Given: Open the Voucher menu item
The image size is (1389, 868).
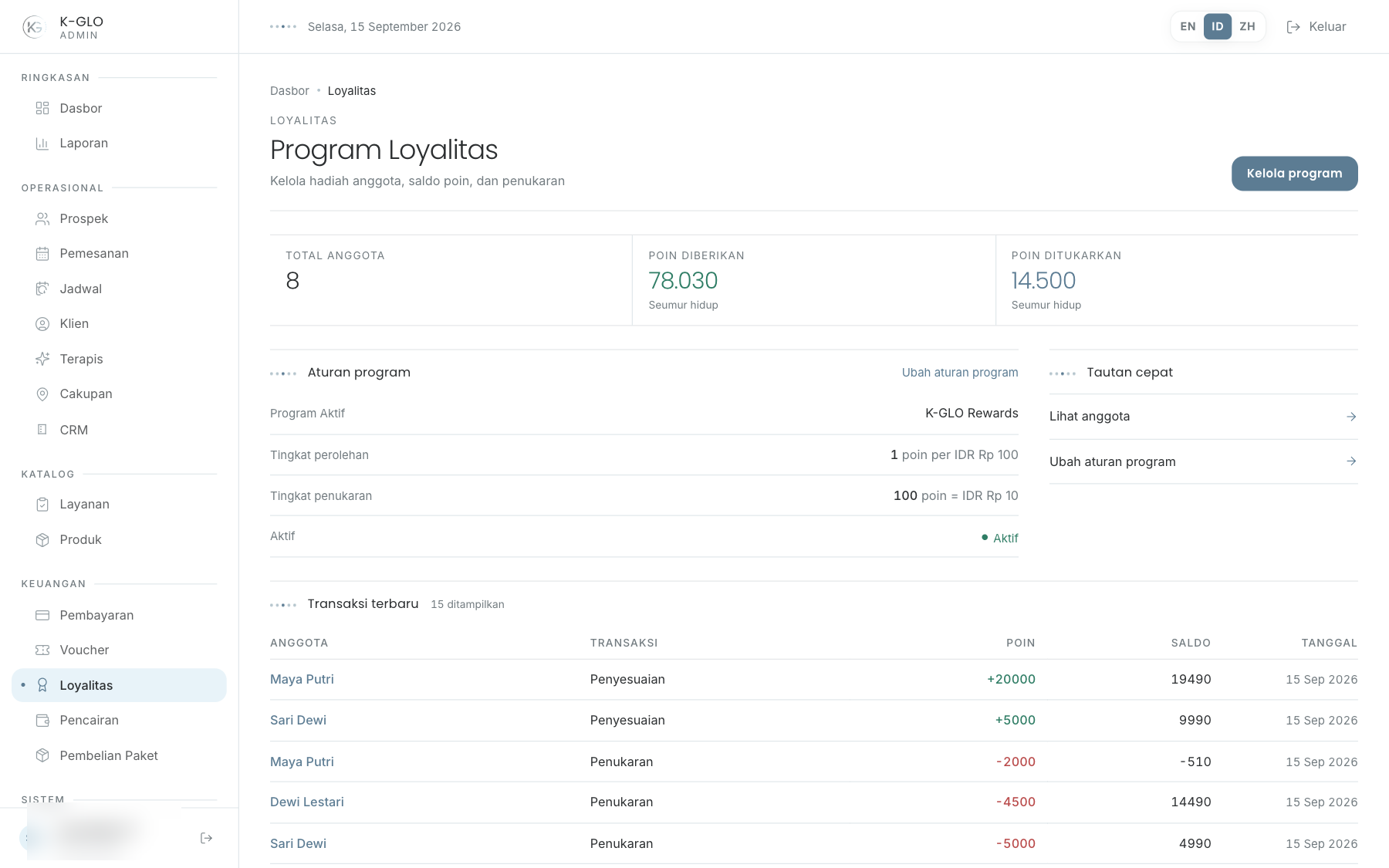Looking at the screenshot, I should 119,650.
